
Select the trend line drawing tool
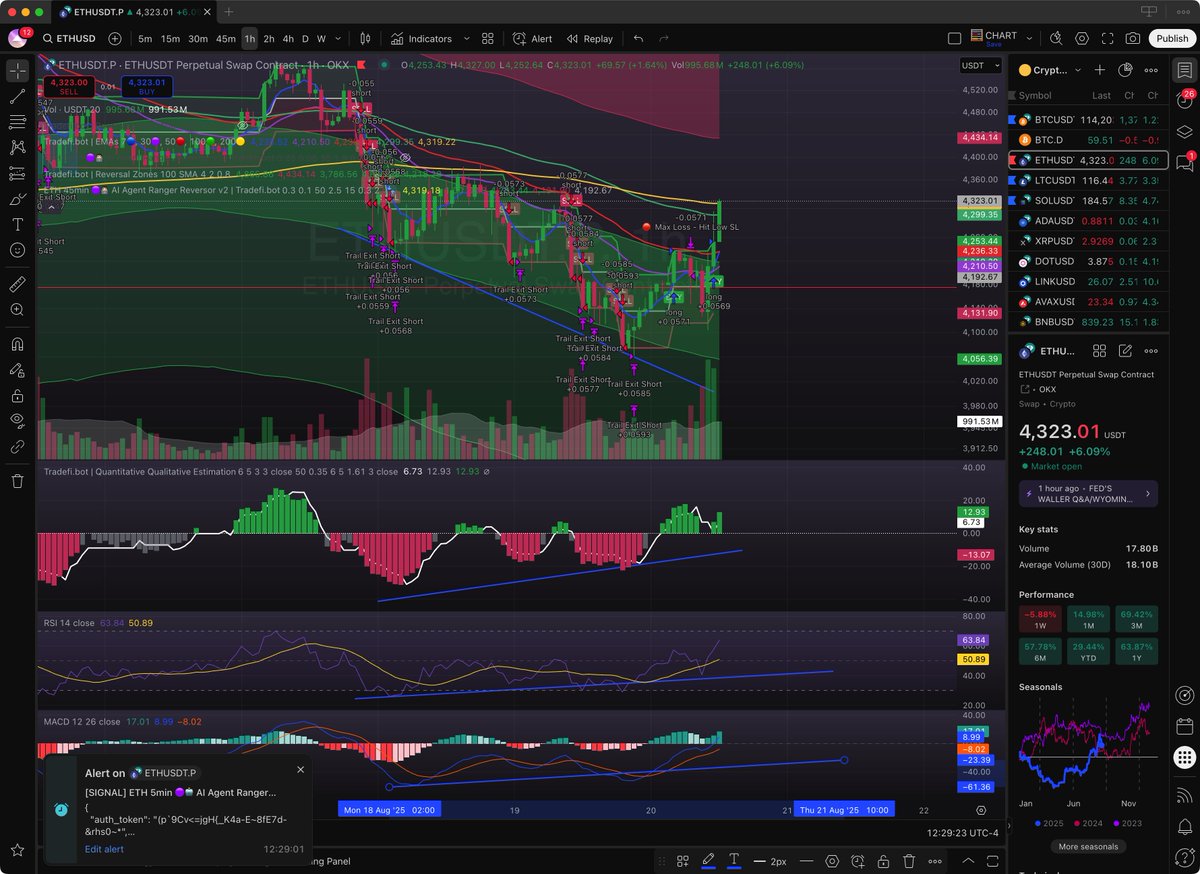pyautogui.click(x=17, y=97)
